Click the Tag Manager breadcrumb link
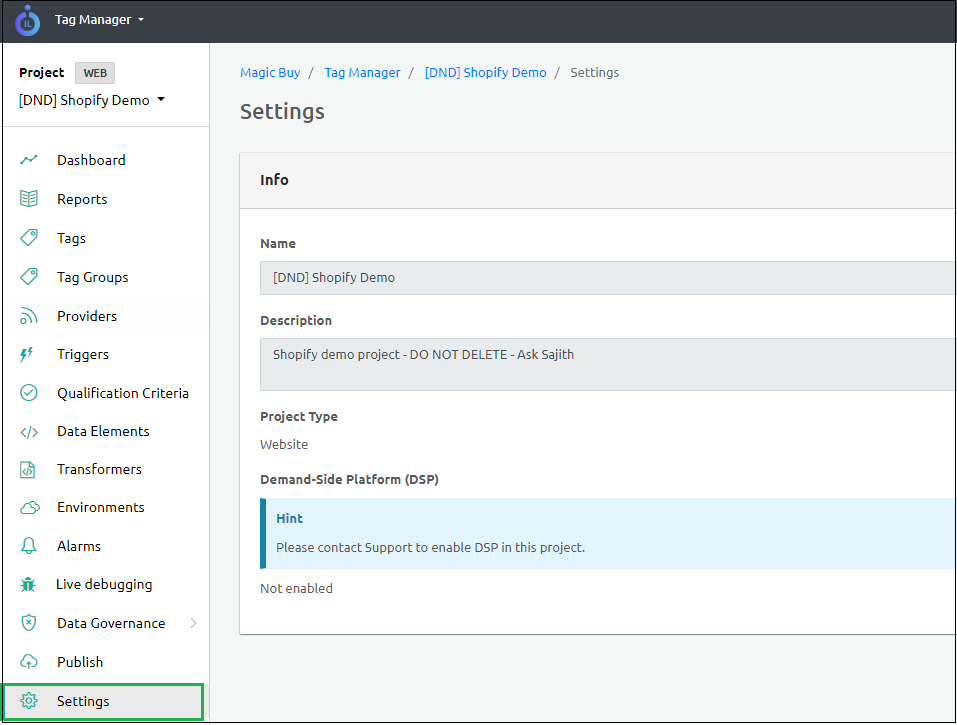Screen dimensions: 957x725 point(362,72)
